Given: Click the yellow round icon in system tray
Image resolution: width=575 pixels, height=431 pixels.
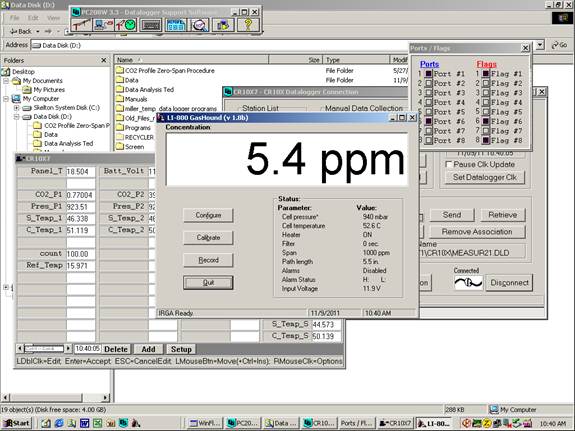Looking at the screenshot, I should (487, 423).
